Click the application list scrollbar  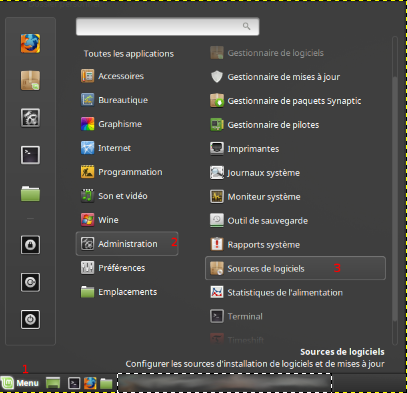pyautogui.click(x=395, y=198)
